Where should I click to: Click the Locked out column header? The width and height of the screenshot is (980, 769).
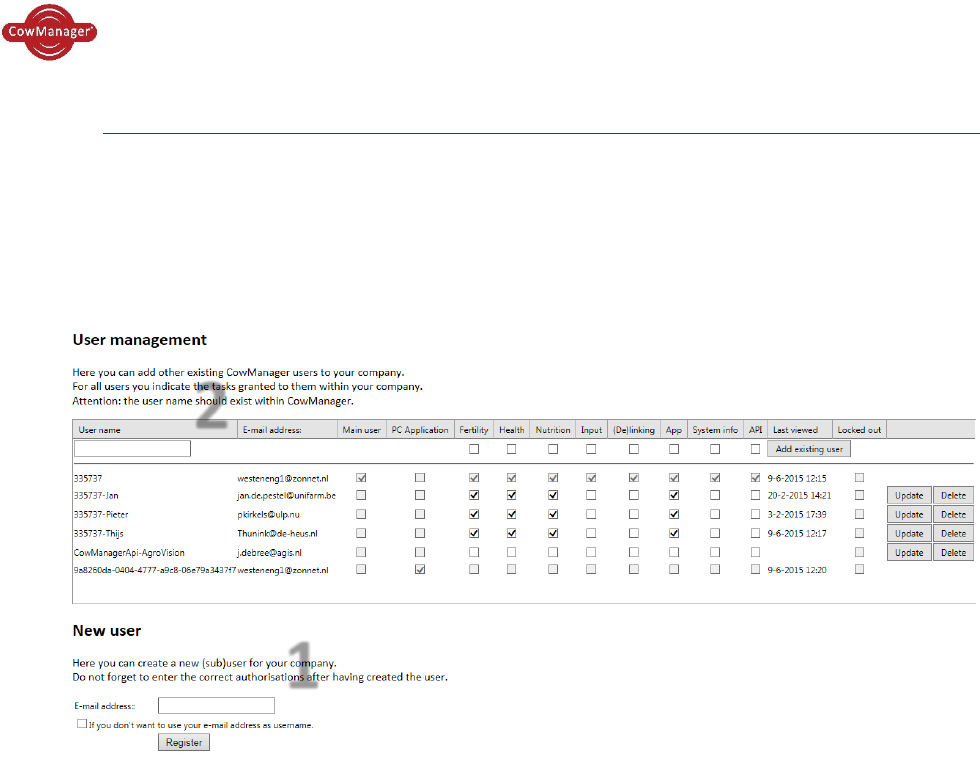click(x=859, y=430)
